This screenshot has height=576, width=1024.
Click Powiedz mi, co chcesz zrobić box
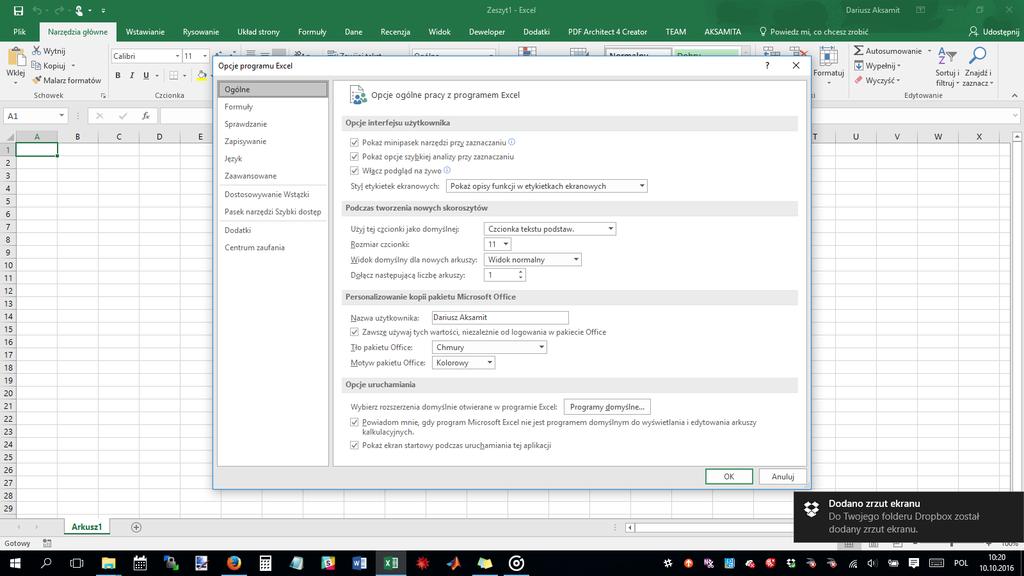(x=814, y=31)
